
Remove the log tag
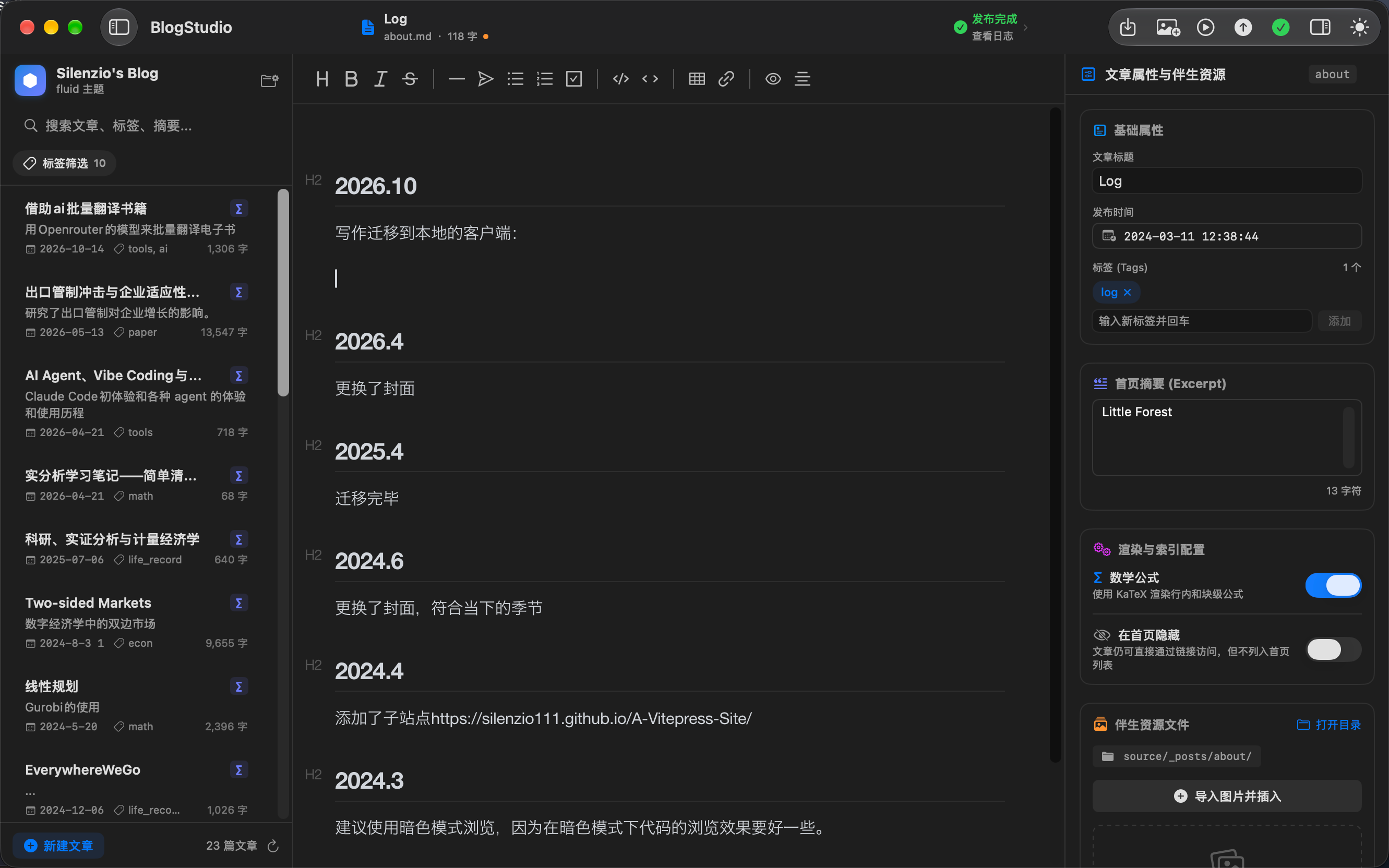point(1127,292)
